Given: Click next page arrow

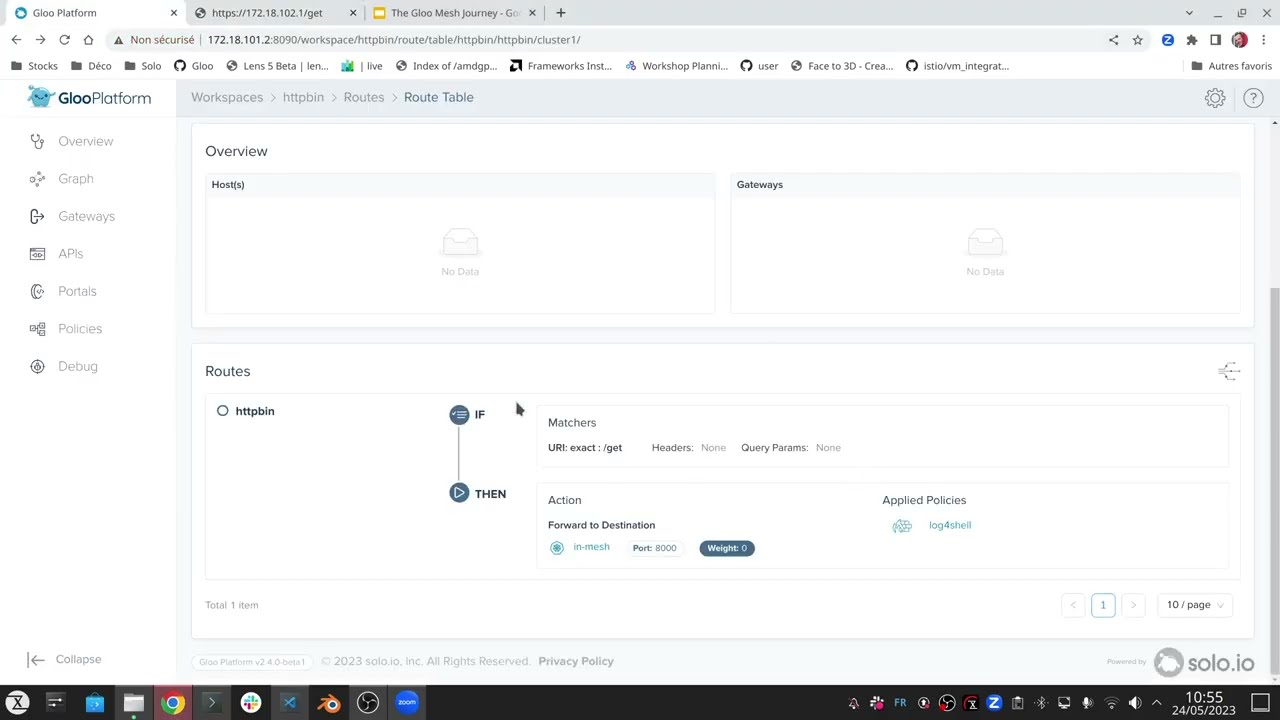Looking at the screenshot, I should [x=1133, y=605].
